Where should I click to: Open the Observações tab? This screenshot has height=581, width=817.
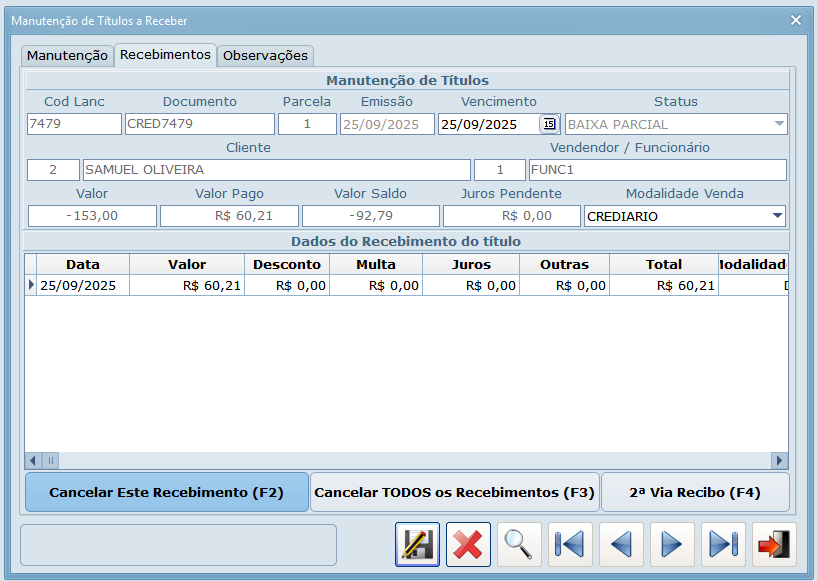[x=266, y=56]
